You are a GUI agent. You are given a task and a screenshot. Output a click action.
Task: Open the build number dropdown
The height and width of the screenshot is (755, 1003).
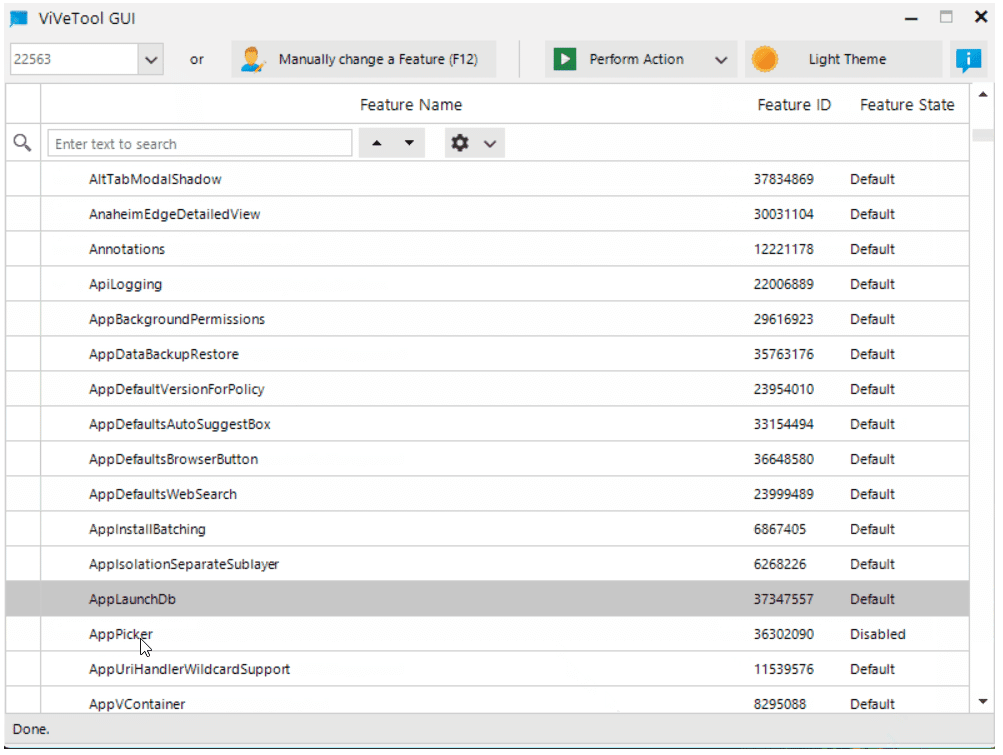coord(151,60)
